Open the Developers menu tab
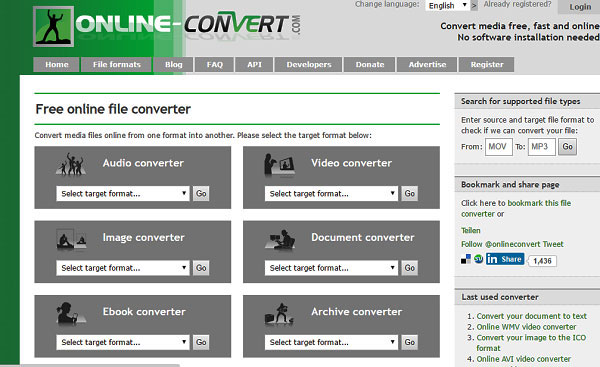This screenshot has height=367, width=600. [309, 65]
